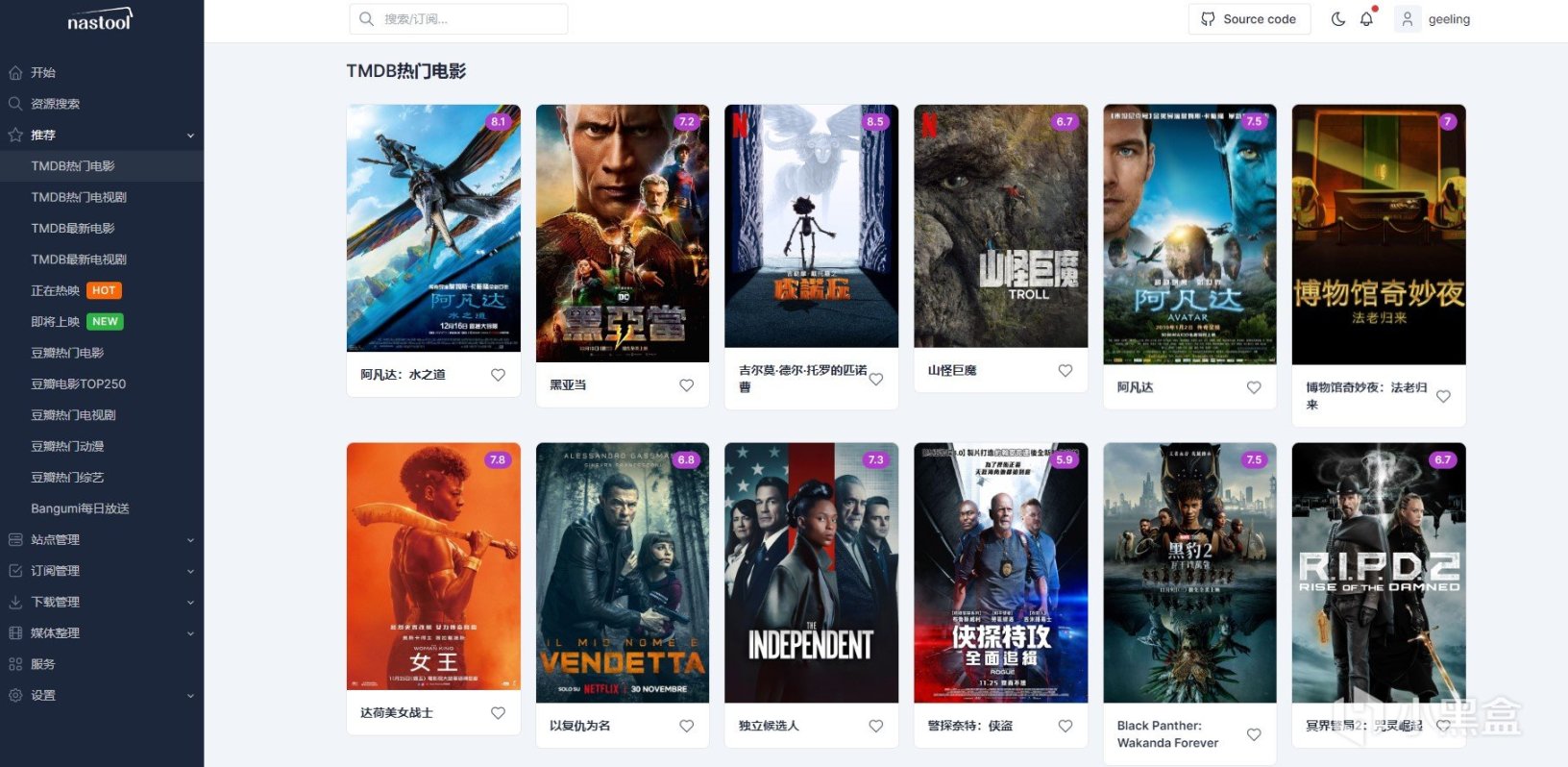The image size is (1568, 767).
Task: Click the heart icon on 独立候选人
Action: (x=876, y=727)
